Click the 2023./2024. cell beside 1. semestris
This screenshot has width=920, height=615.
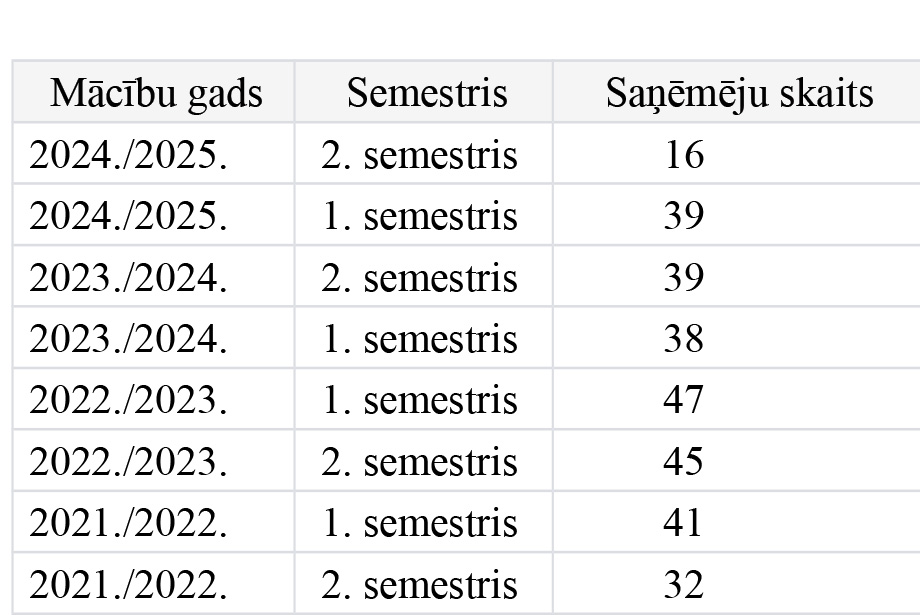[x=129, y=339]
